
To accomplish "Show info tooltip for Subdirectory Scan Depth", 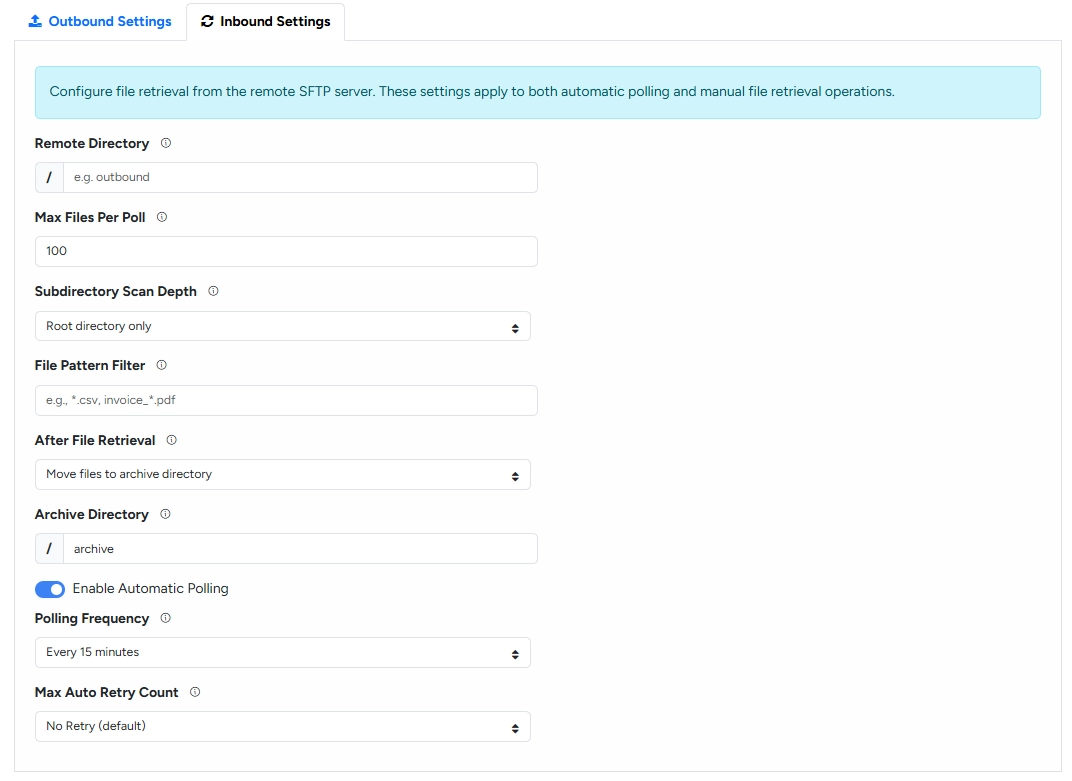I will tap(213, 291).
